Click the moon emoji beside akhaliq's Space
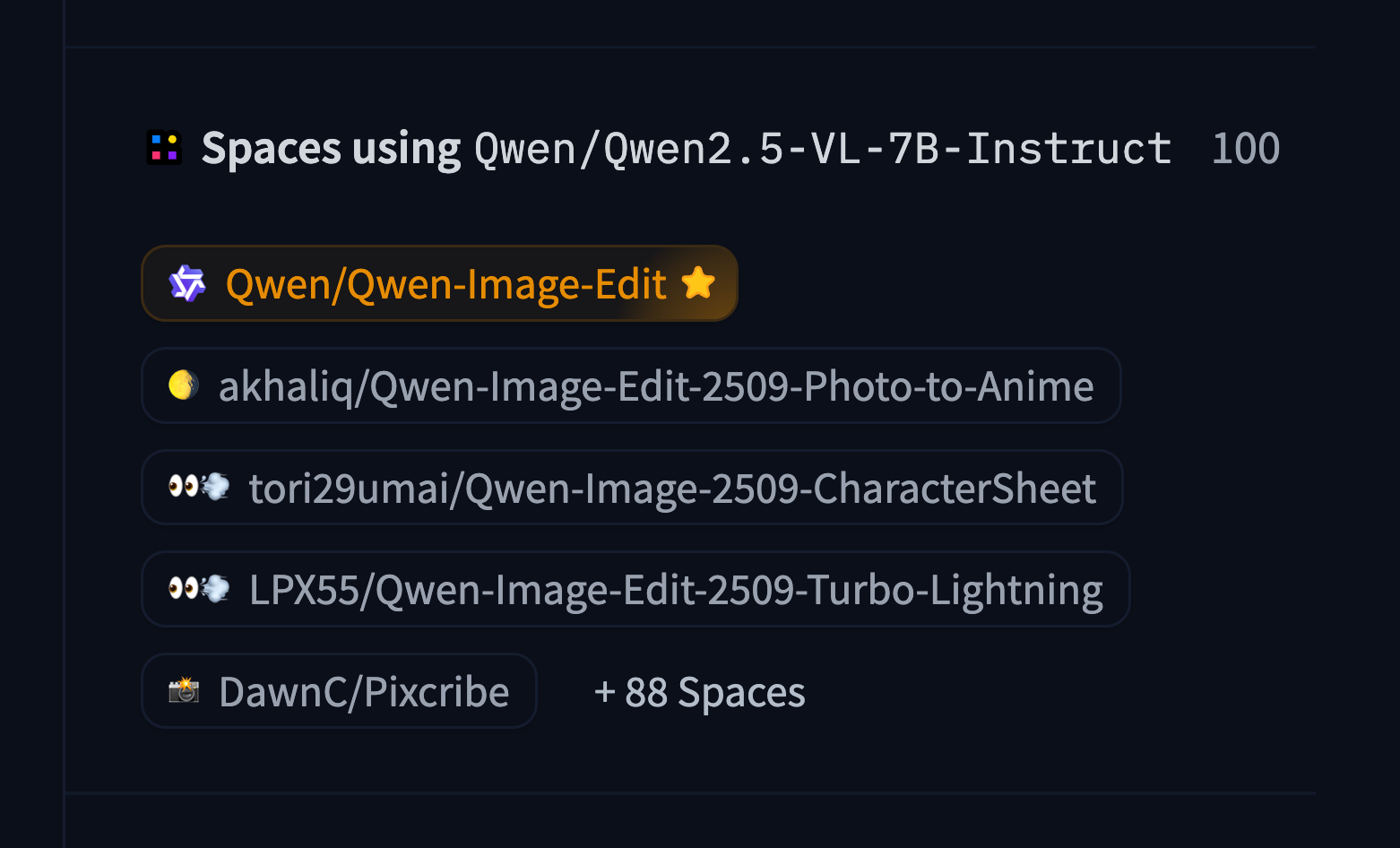 [x=184, y=385]
